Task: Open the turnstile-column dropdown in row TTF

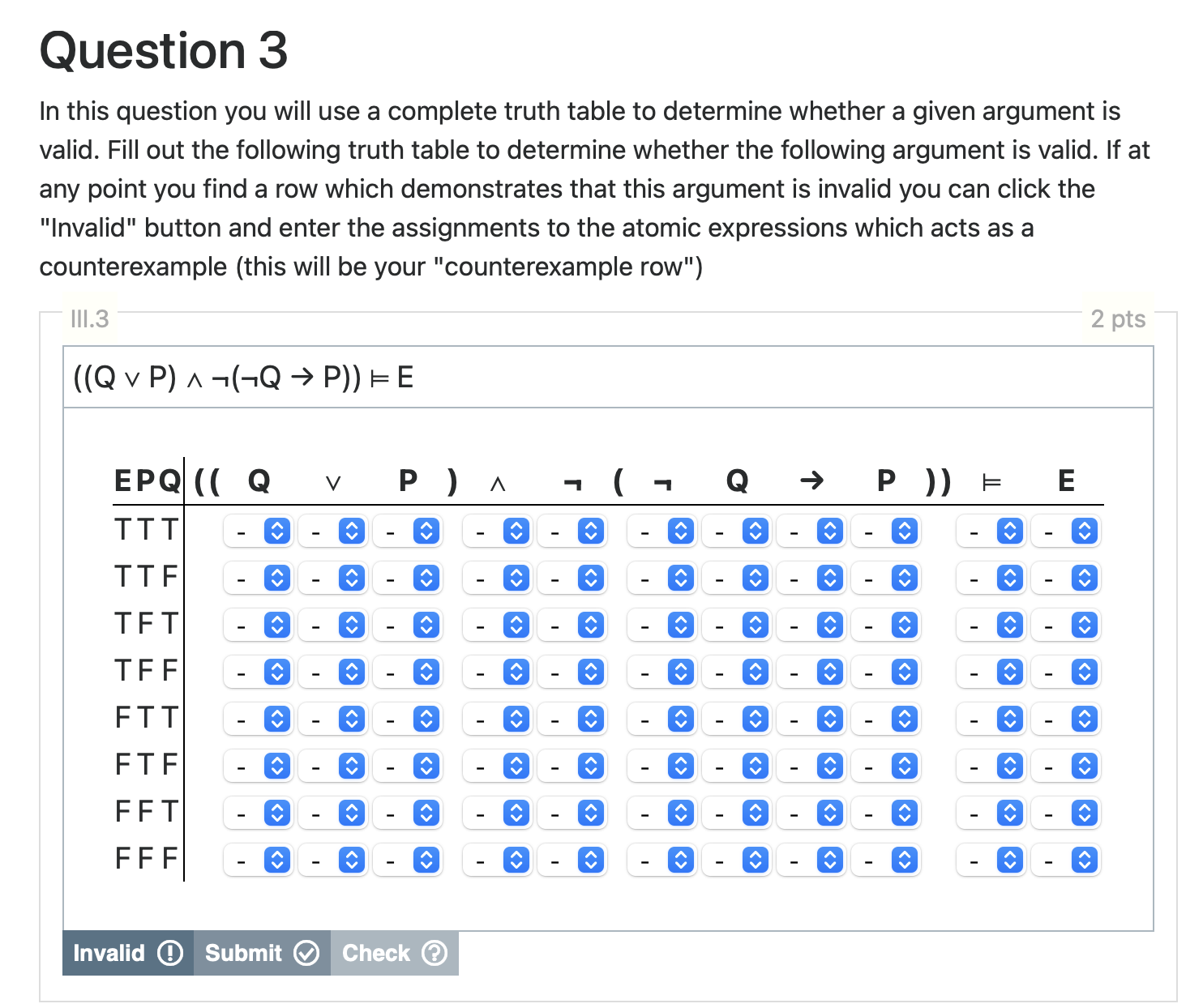Action: click(991, 579)
